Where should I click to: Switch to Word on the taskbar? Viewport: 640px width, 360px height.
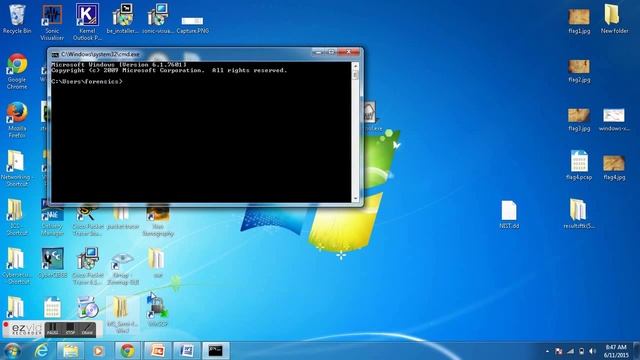(x=187, y=351)
